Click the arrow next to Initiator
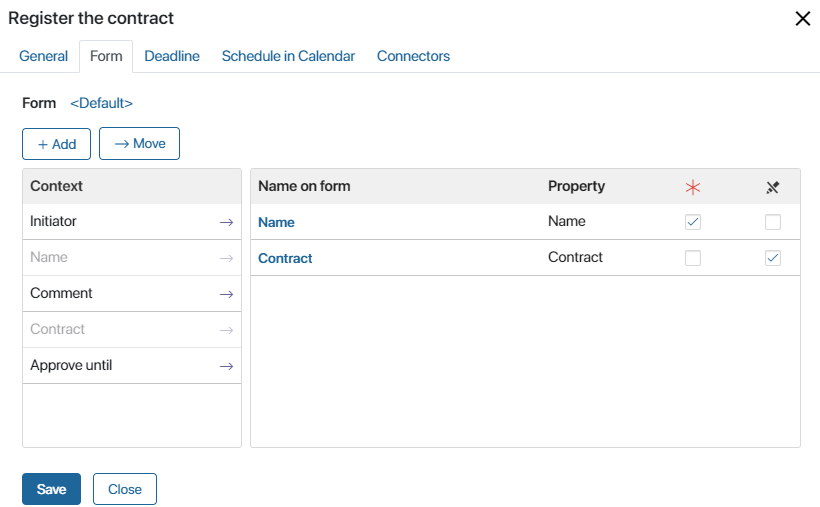 coord(226,222)
